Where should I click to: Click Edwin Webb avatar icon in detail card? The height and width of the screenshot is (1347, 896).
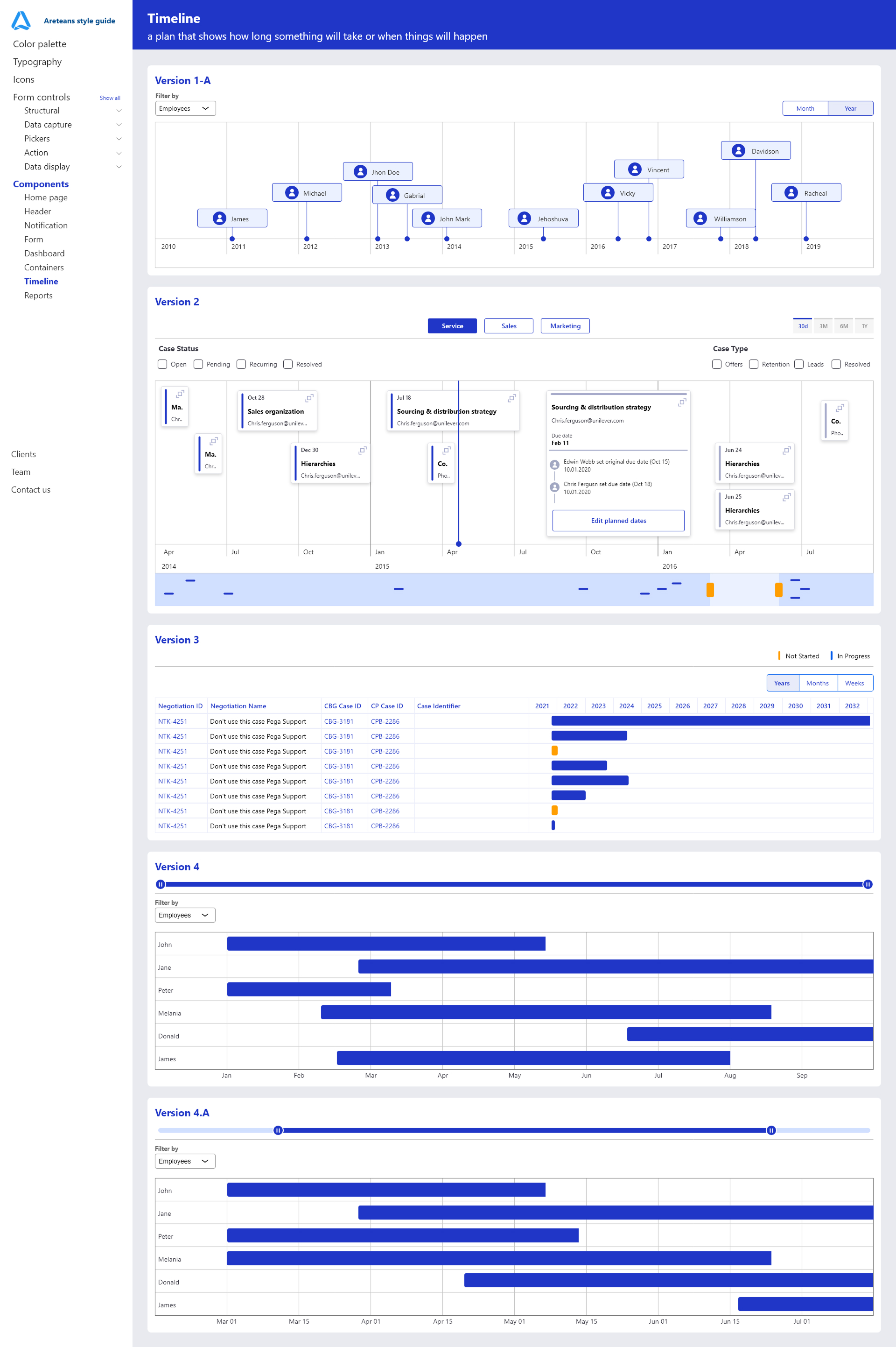554,465
